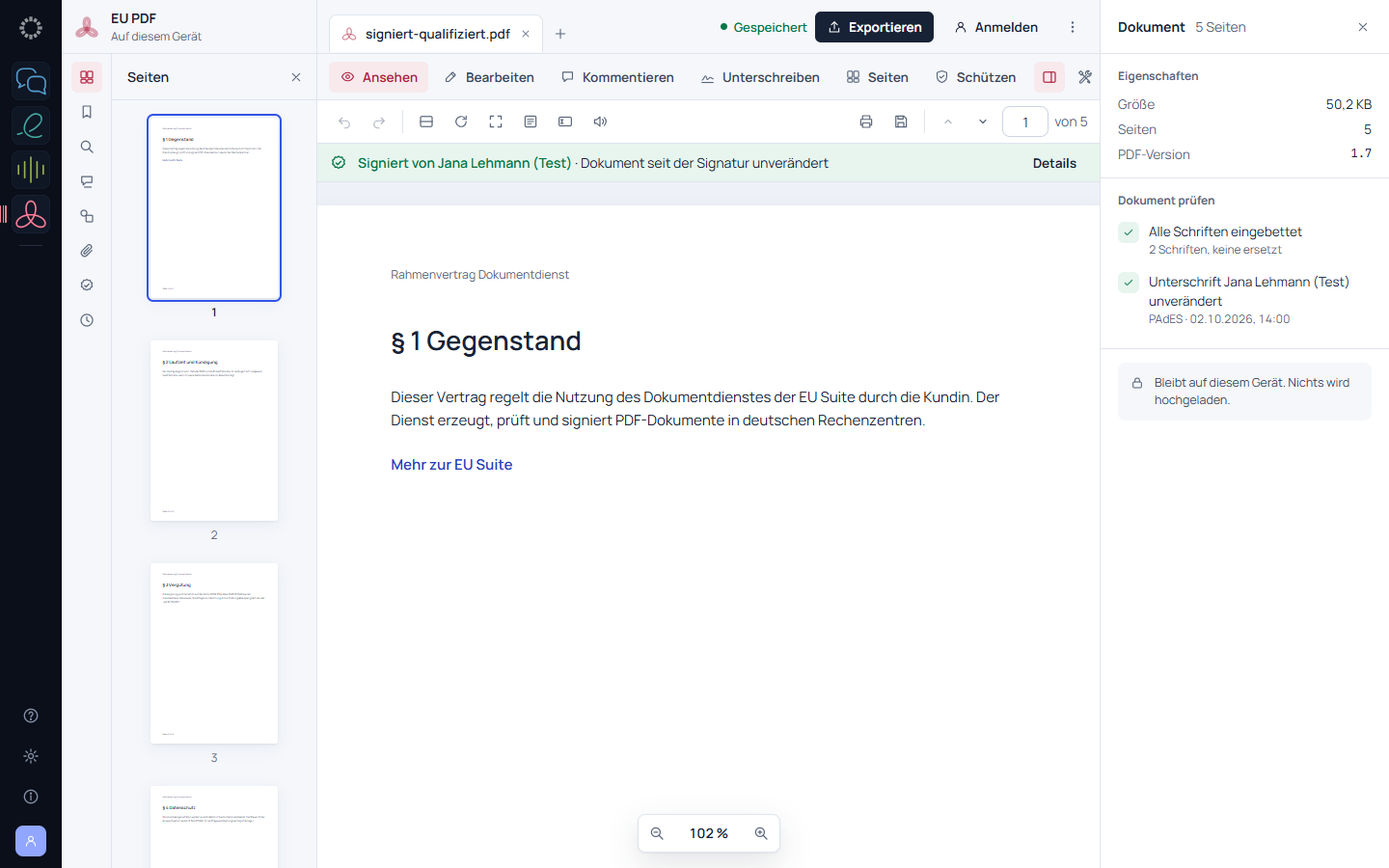Enter fullscreen with the frame icon
This screenshot has height=868, width=1389.
496,122
